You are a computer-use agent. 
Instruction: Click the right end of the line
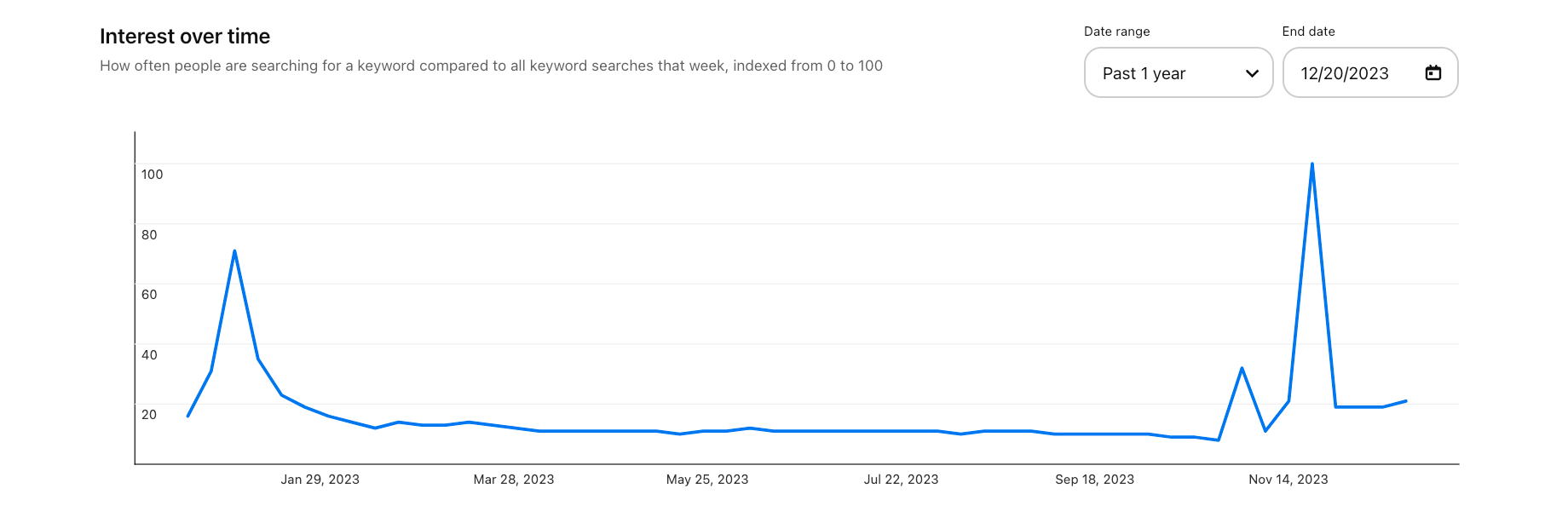click(x=1405, y=401)
